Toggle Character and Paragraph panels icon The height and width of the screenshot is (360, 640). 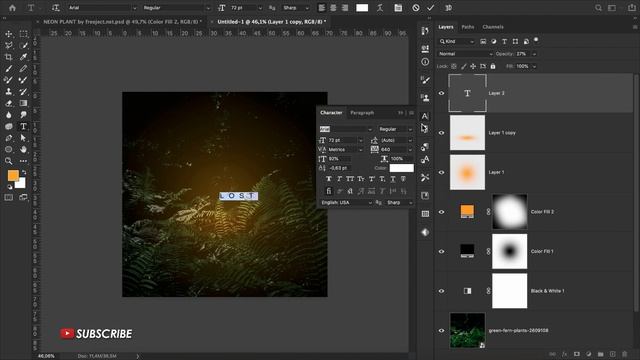tap(398, 8)
